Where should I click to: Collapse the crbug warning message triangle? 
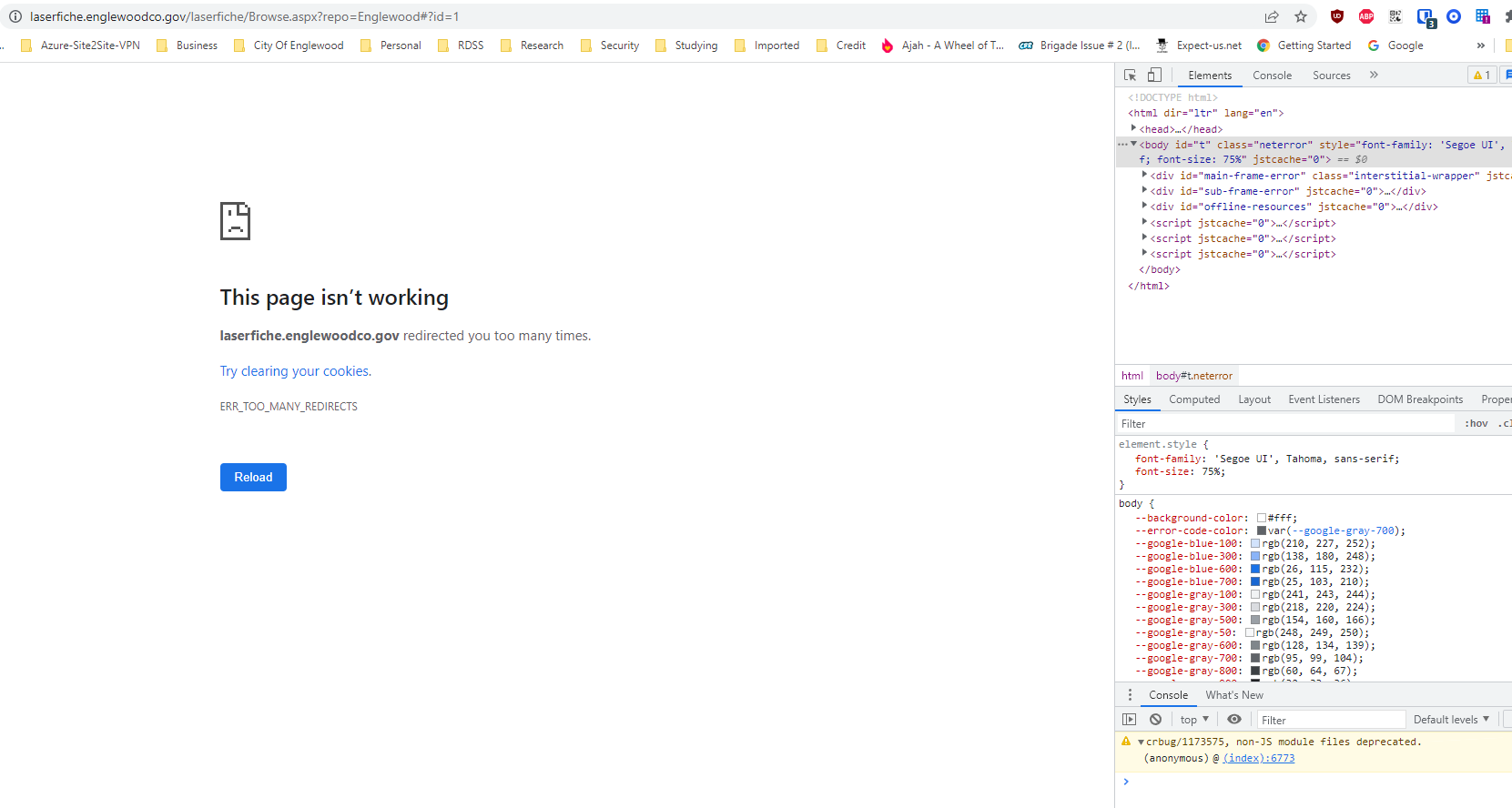pyautogui.click(x=1141, y=742)
